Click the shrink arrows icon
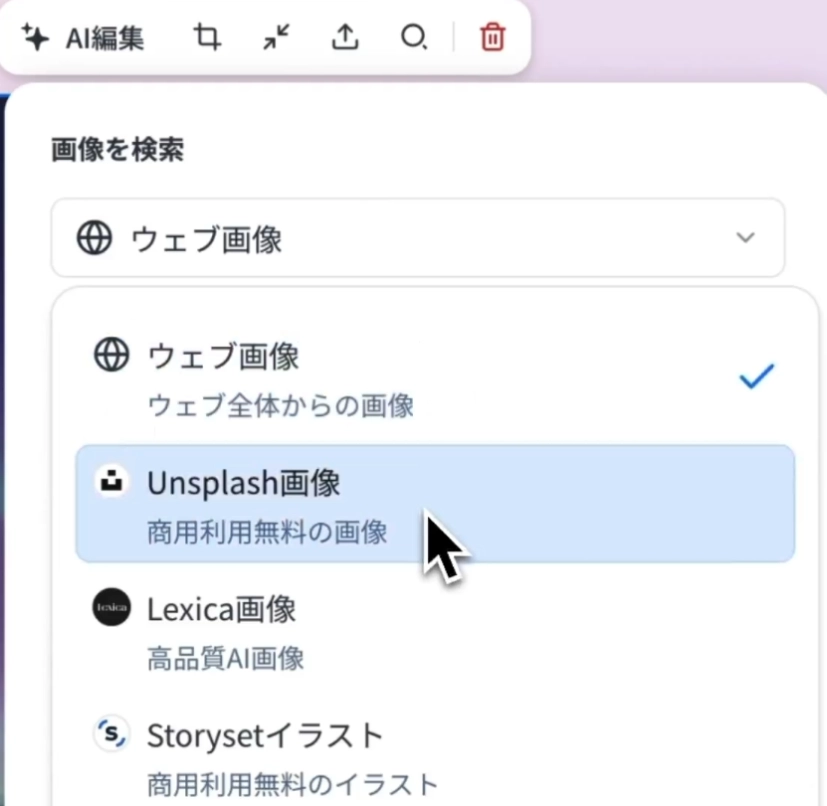 click(x=276, y=38)
